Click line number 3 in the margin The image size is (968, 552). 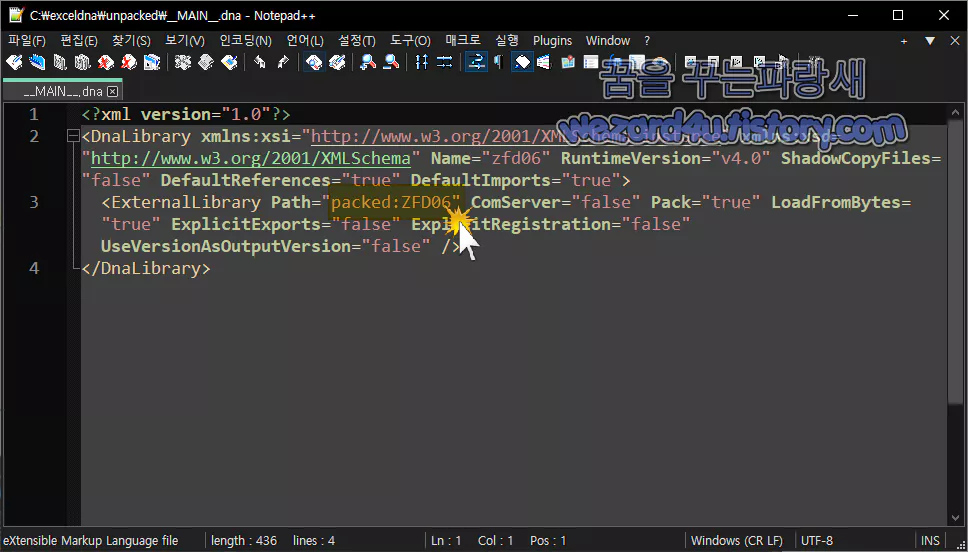(33, 202)
